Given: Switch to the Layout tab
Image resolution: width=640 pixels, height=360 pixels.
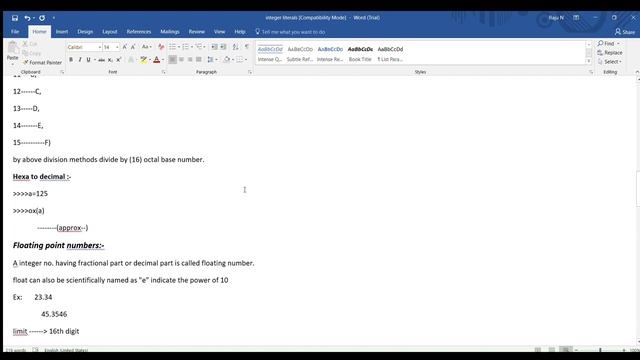Looking at the screenshot, I should tap(109, 32).
